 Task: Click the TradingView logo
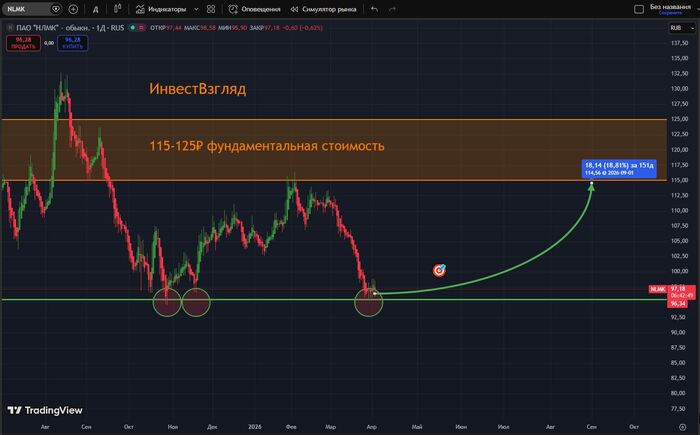pos(45,410)
